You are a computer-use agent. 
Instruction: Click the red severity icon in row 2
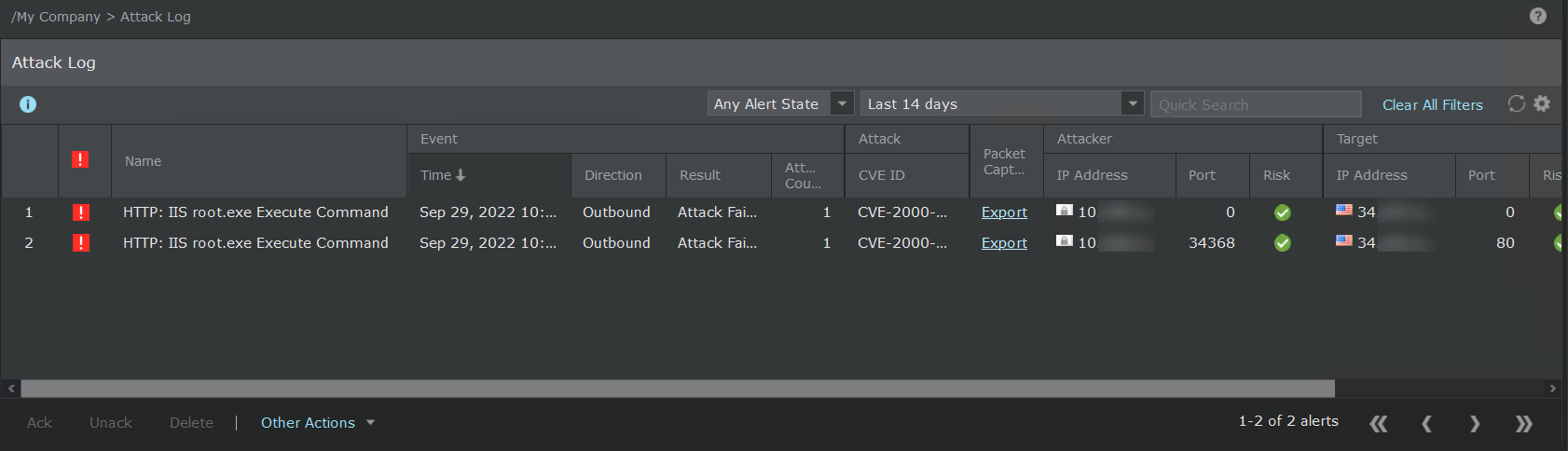[x=81, y=243]
